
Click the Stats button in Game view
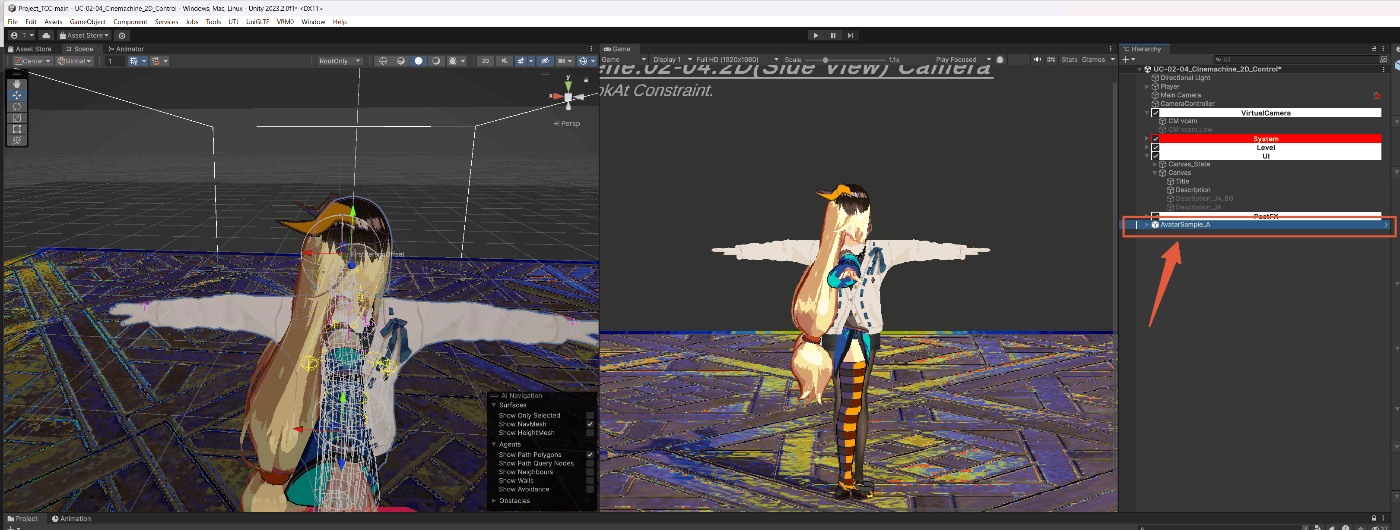(x=1069, y=59)
